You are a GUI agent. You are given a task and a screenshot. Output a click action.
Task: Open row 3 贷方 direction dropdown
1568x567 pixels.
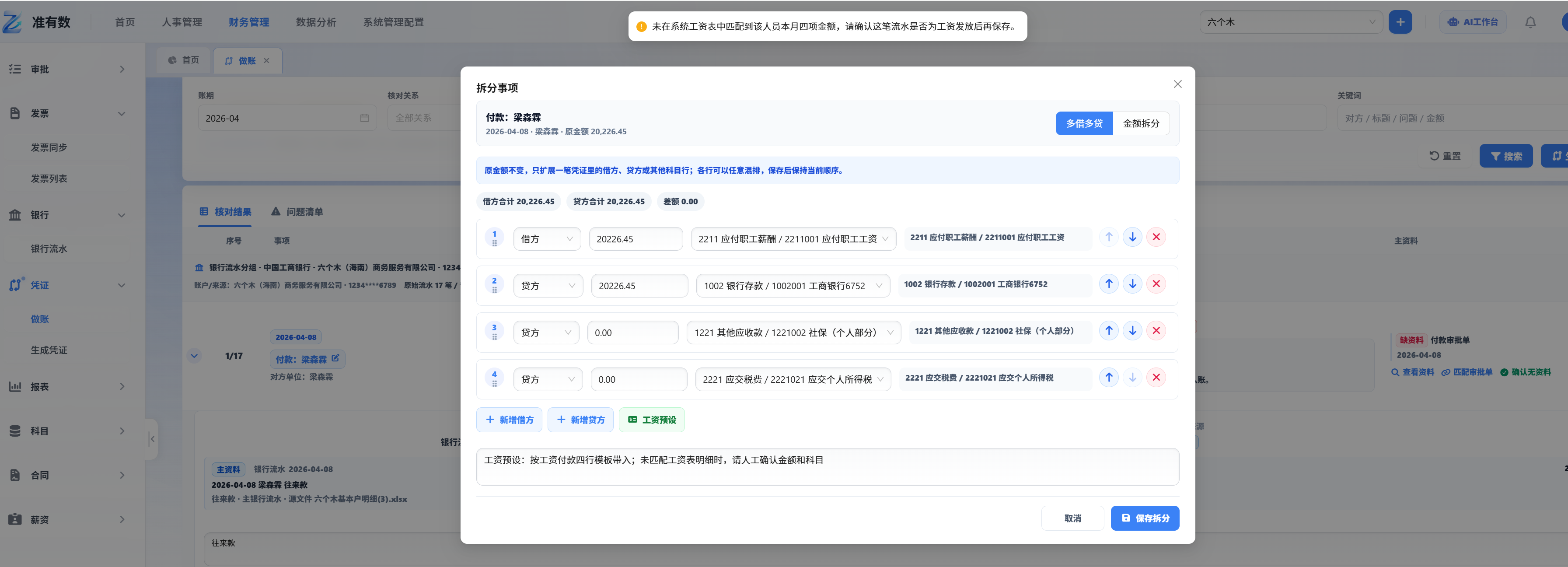pyautogui.click(x=546, y=332)
